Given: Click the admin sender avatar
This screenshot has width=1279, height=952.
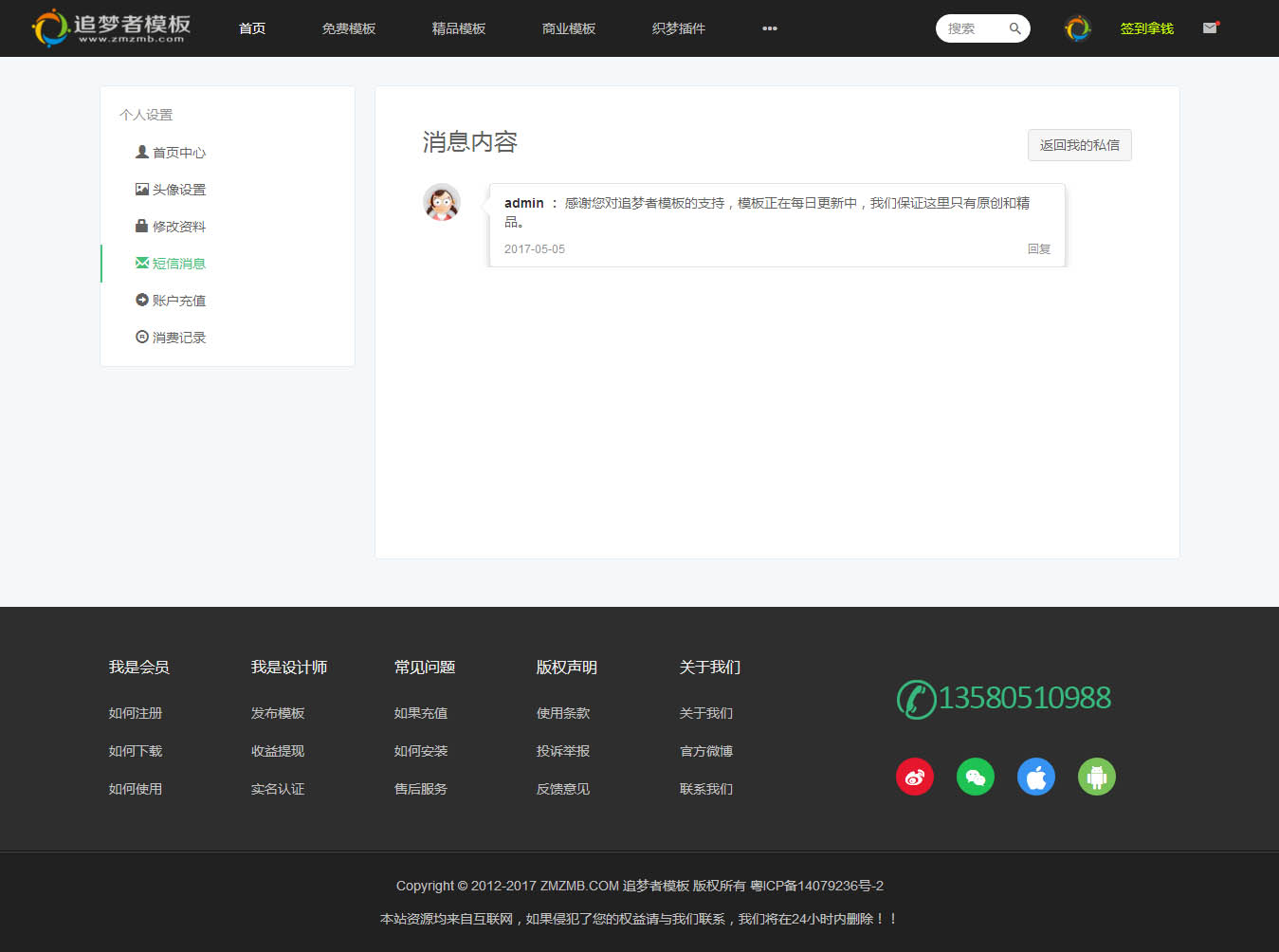Looking at the screenshot, I should 442,202.
